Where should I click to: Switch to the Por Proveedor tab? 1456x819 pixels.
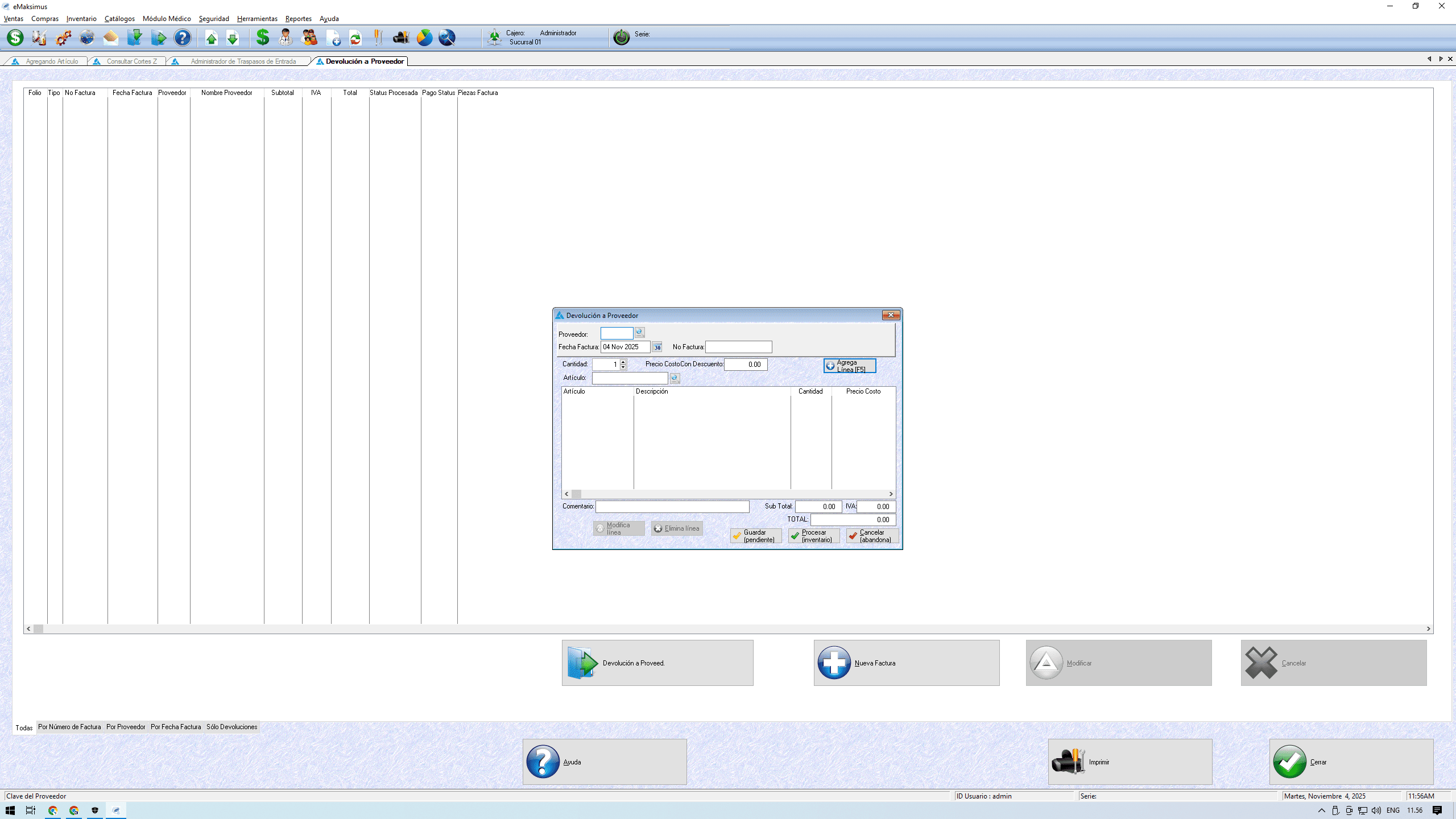126,727
